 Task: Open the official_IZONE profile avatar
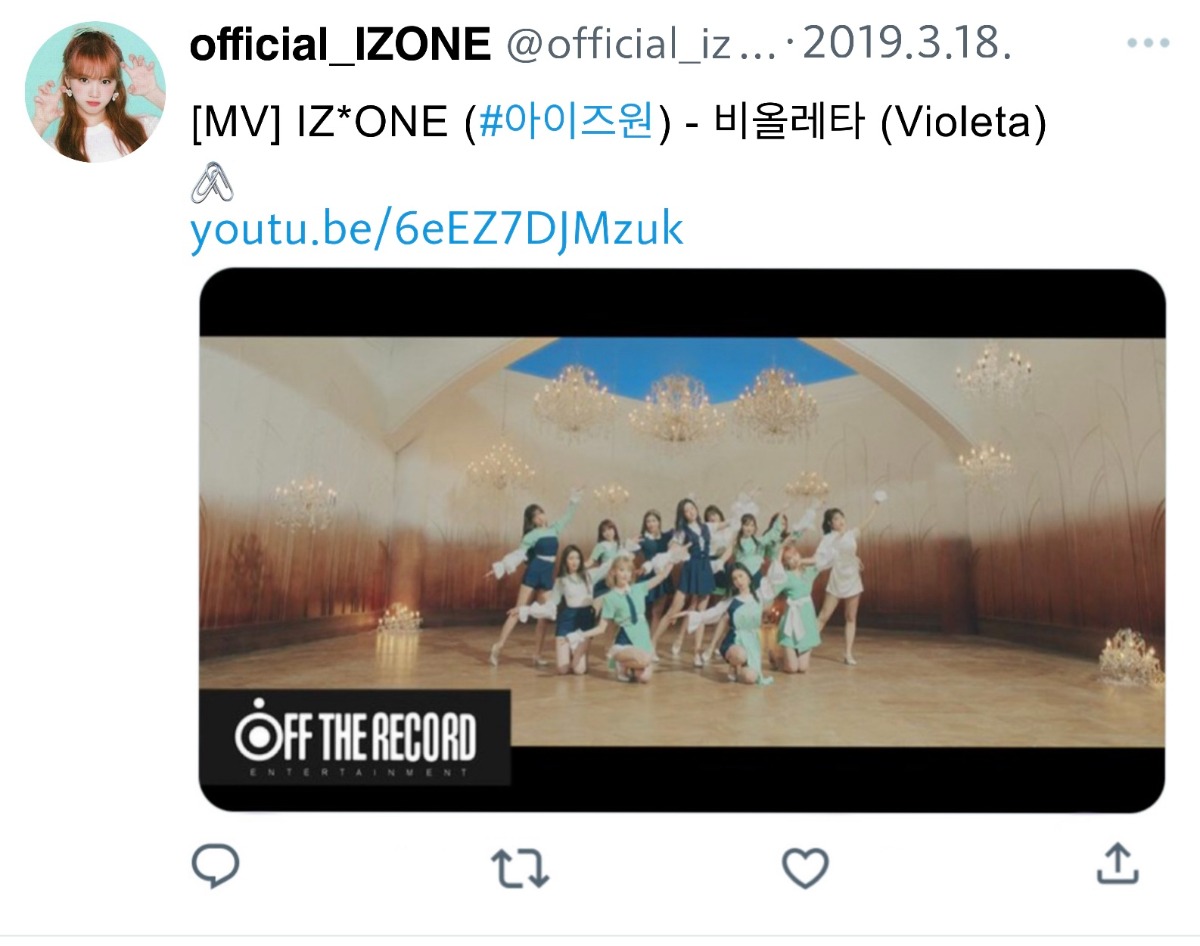click(x=95, y=91)
